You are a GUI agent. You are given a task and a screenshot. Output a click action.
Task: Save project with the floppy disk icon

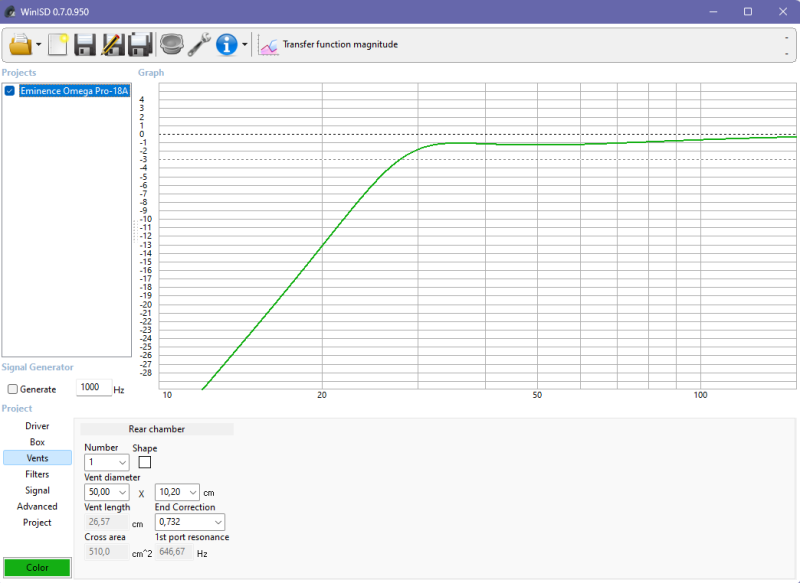(85, 44)
